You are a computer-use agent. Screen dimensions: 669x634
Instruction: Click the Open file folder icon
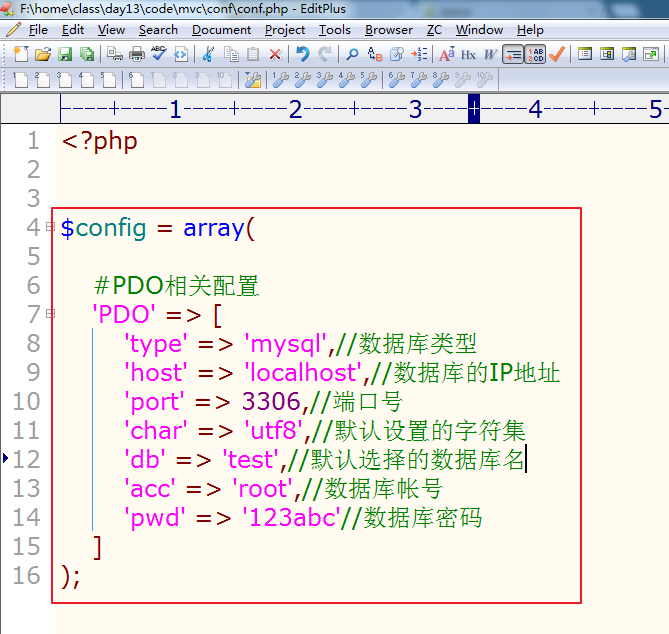[43, 54]
